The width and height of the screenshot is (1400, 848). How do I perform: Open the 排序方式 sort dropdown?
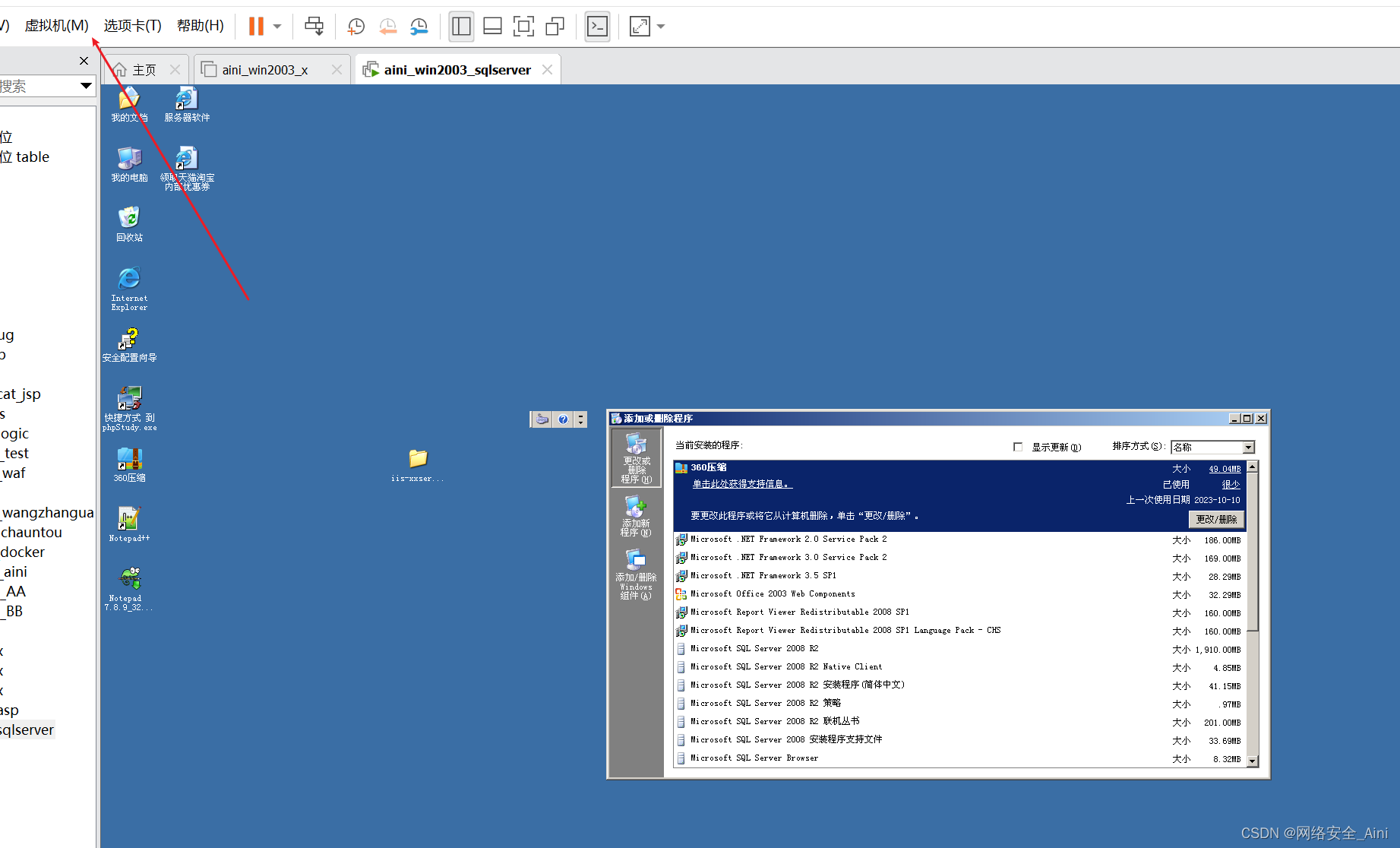point(1249,447)
